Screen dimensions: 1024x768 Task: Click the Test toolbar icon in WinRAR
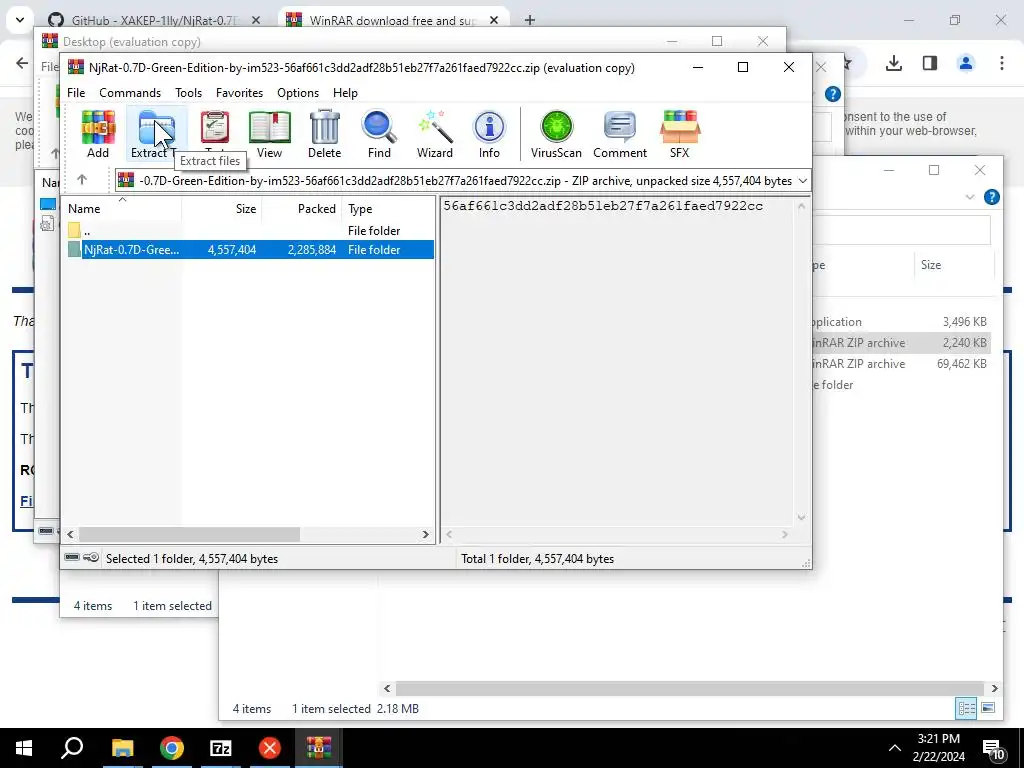[x=215, y=134]
